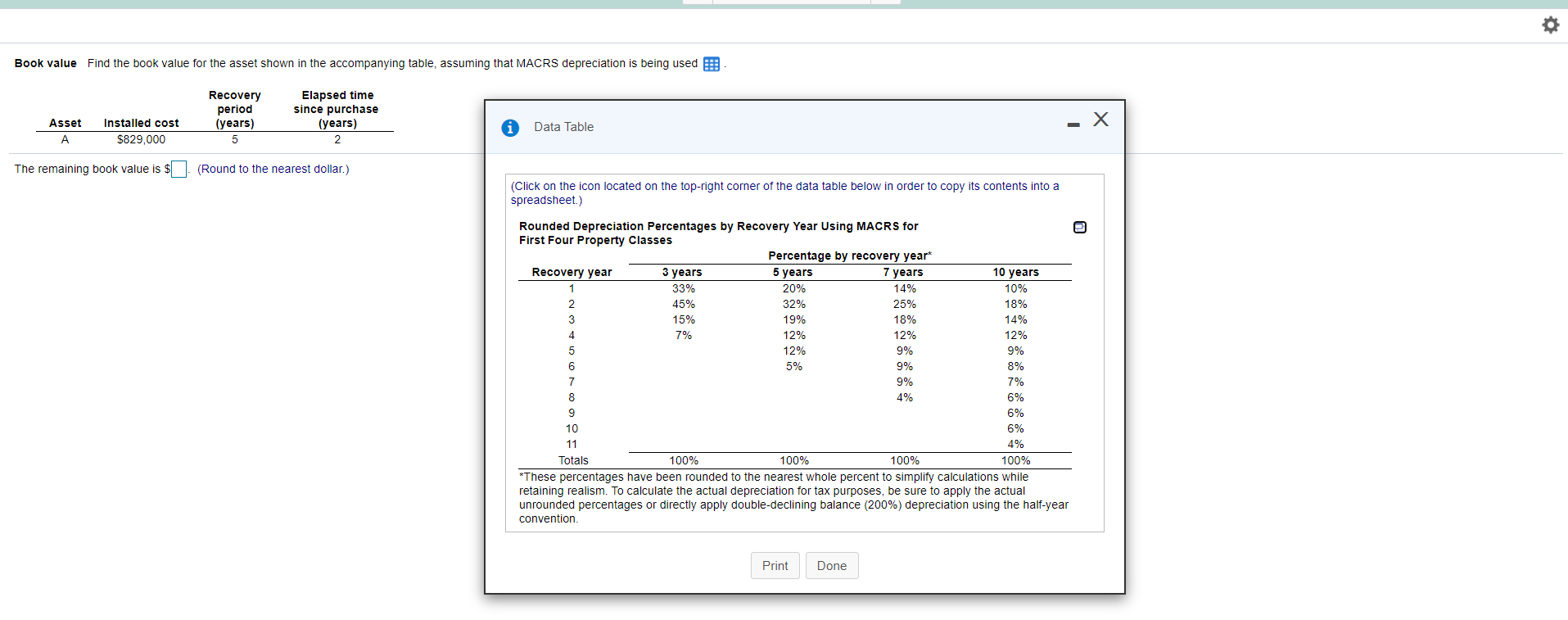
Task: Select the 7% value in the 3-years column
Action: tap(684, 335)
